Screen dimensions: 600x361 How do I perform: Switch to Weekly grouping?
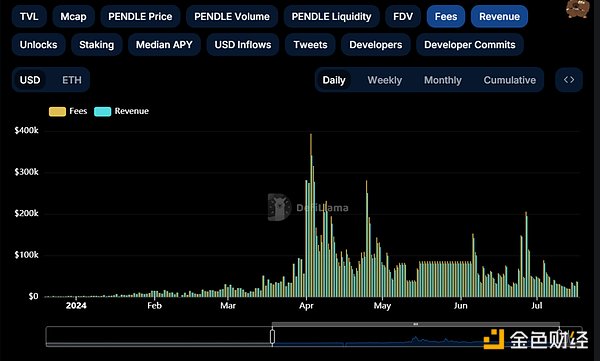point(385,80)
